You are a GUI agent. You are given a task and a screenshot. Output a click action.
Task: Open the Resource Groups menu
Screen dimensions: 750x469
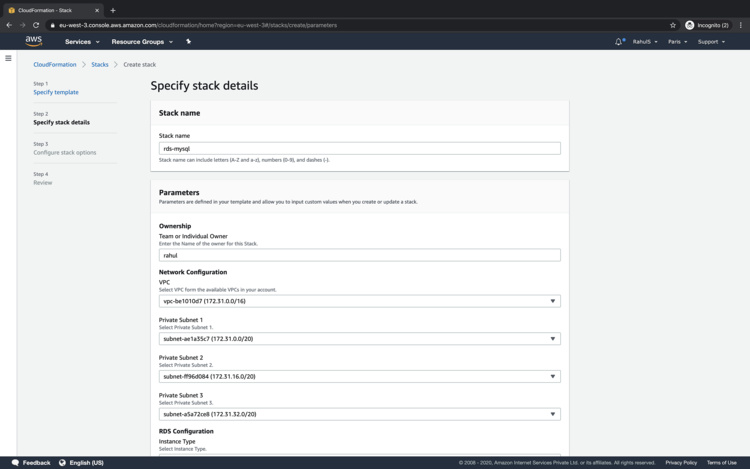tap(142, 42)
